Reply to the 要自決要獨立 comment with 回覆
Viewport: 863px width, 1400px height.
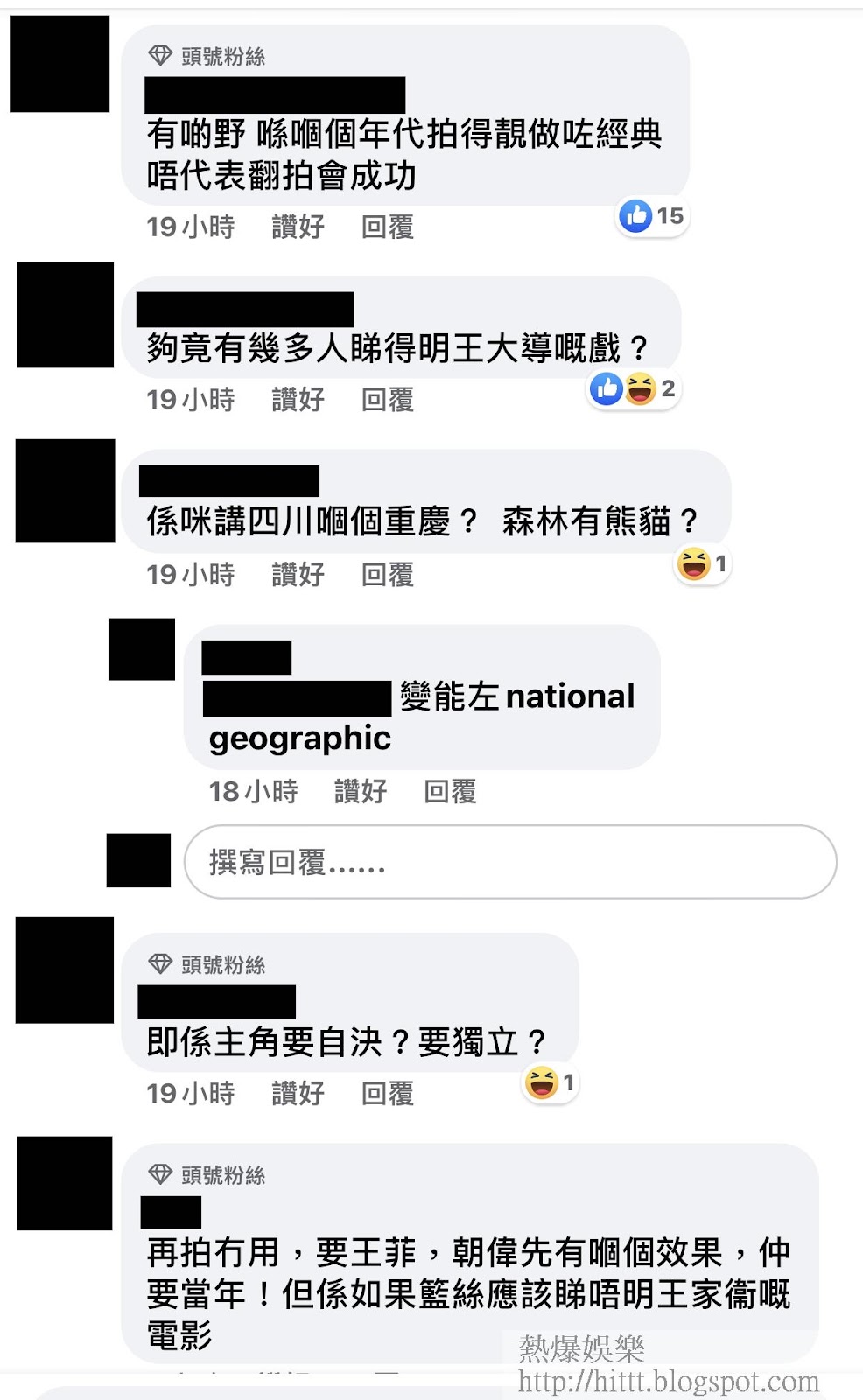pyautogui.click(x=388, y=1094)
